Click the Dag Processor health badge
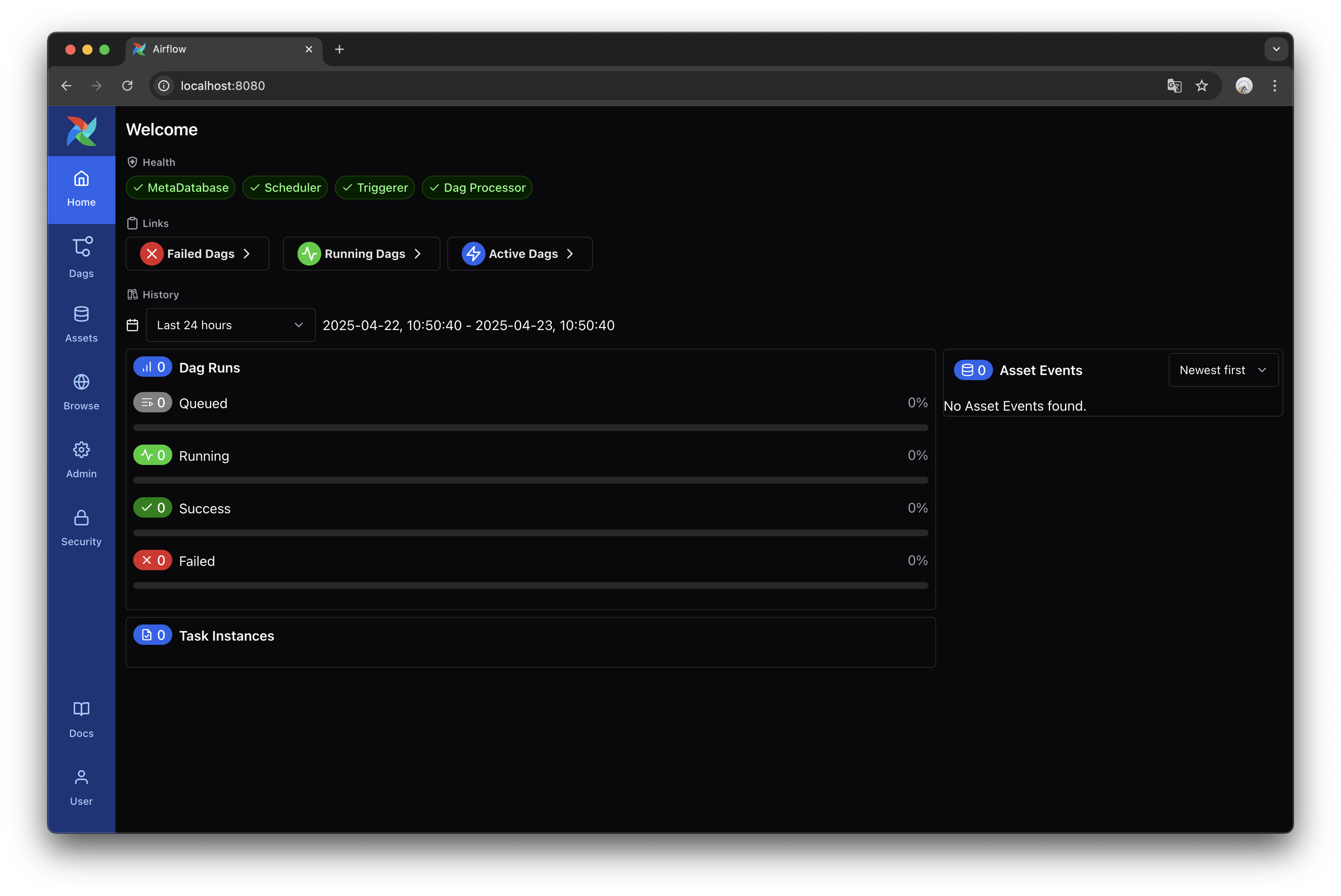The width and height of the screenshot is (1341, 896). pyautogui.click(x=477, y=188)
